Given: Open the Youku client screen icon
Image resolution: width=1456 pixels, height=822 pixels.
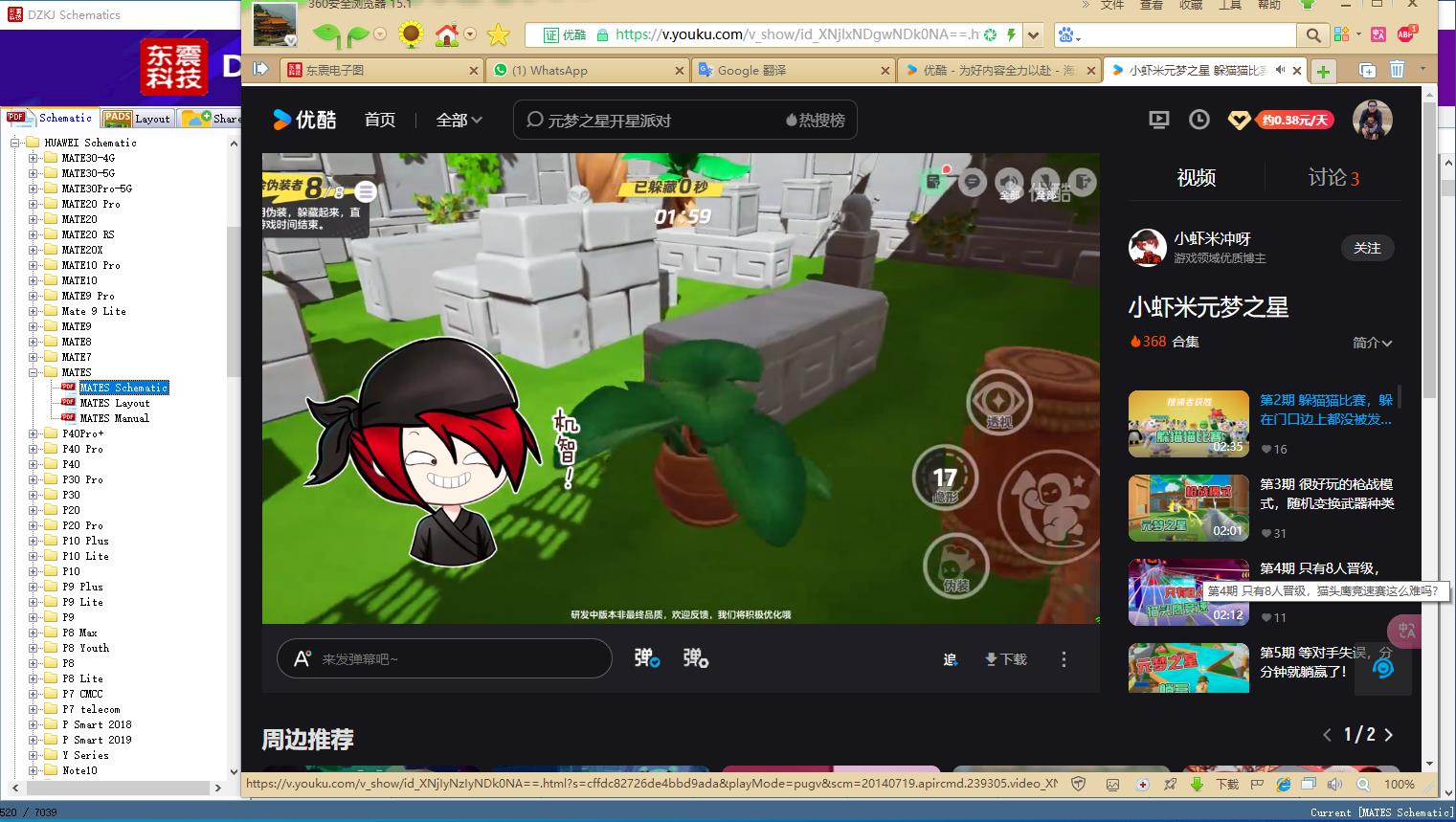Looking at the screenshot, I should click(1158, 120).
